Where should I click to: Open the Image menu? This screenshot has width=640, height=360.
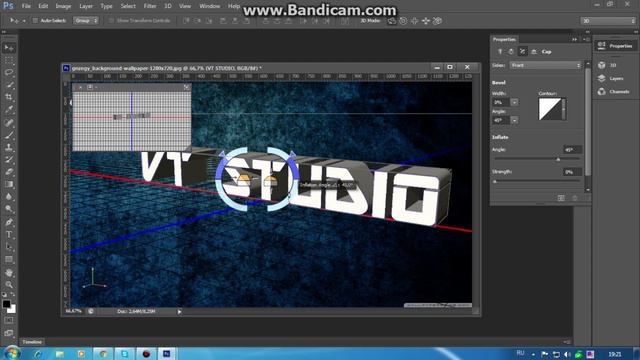(x=63, y=6)
